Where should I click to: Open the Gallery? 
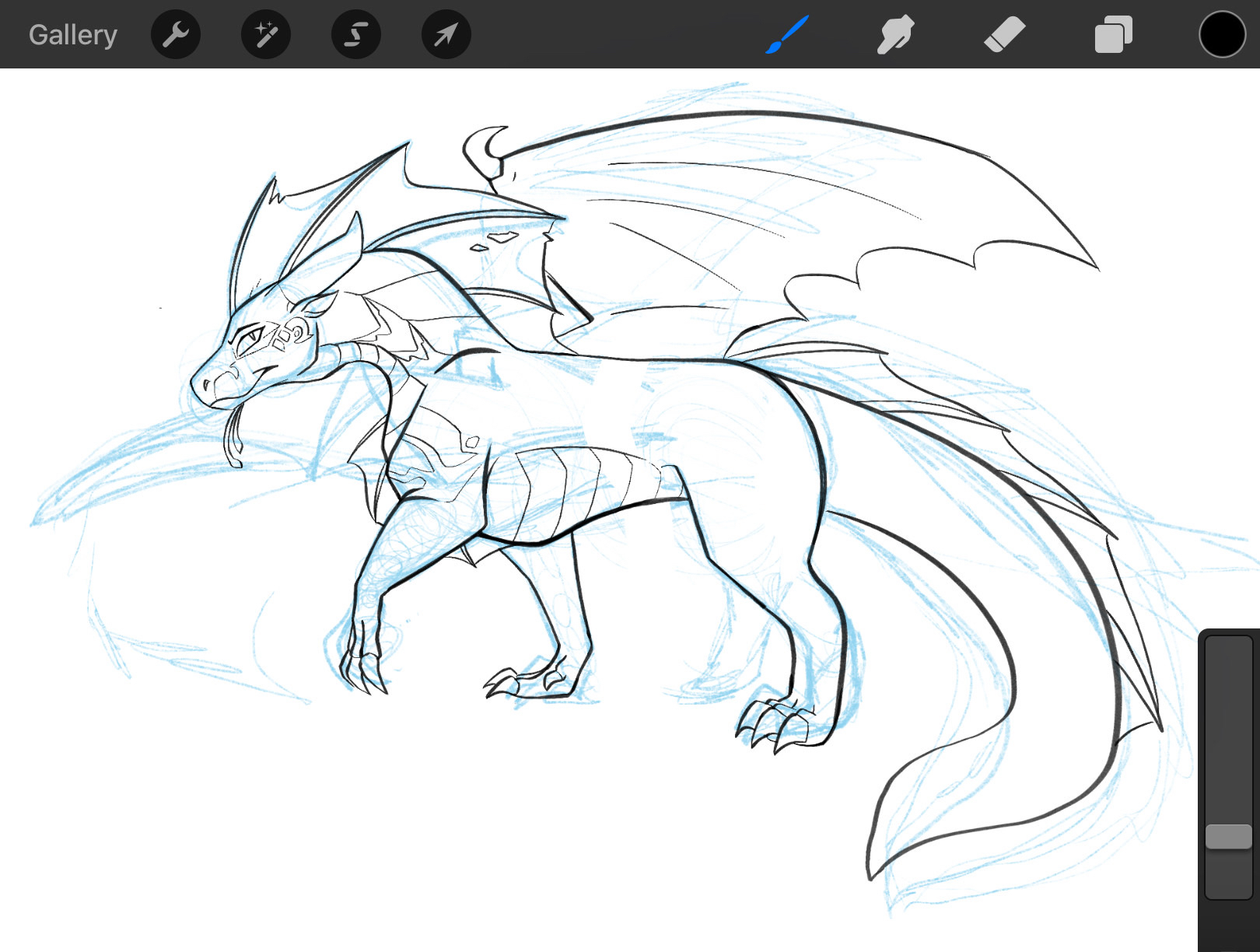(72, 35)
